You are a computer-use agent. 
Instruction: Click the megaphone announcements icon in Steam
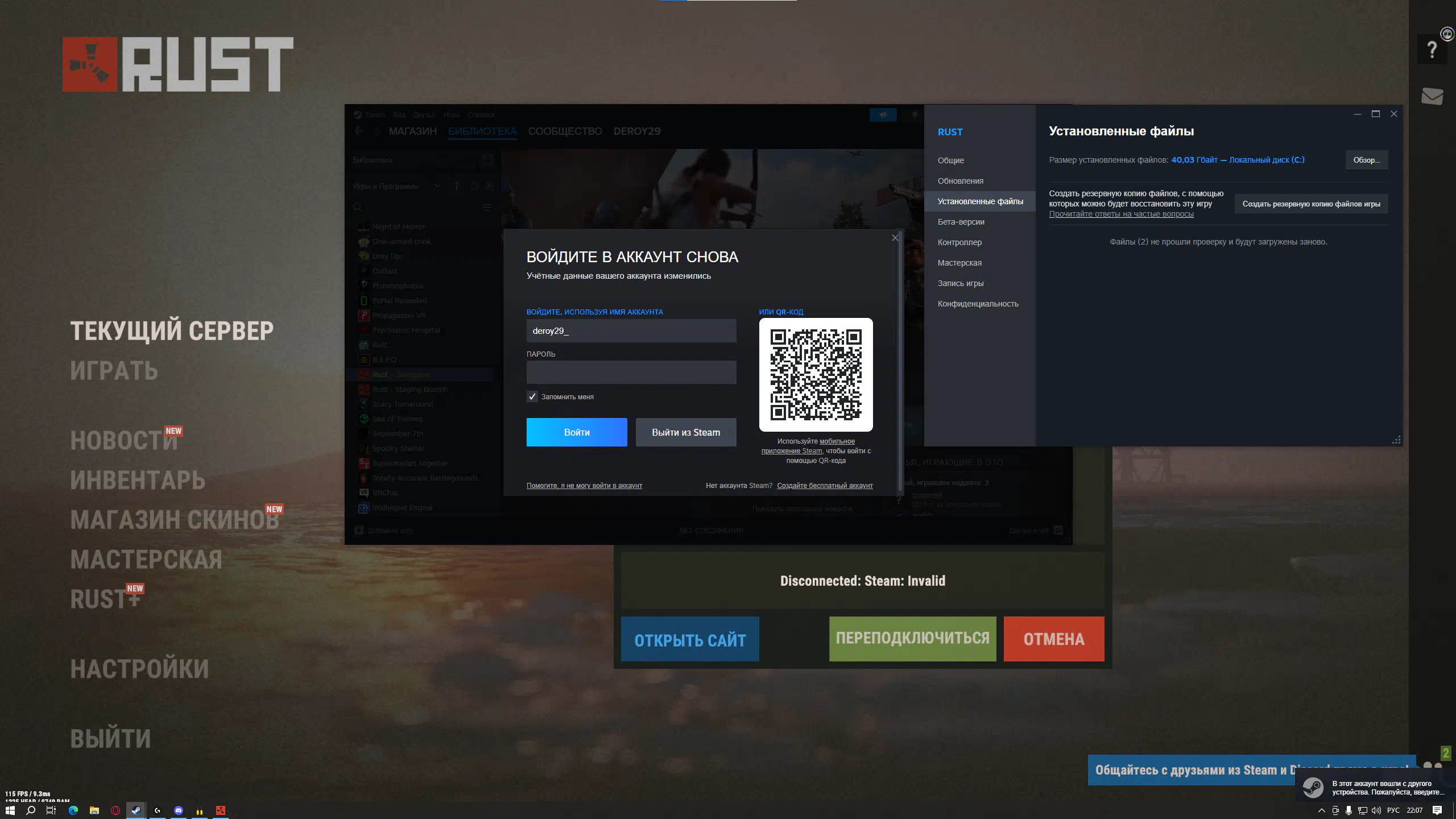(883, 115)
